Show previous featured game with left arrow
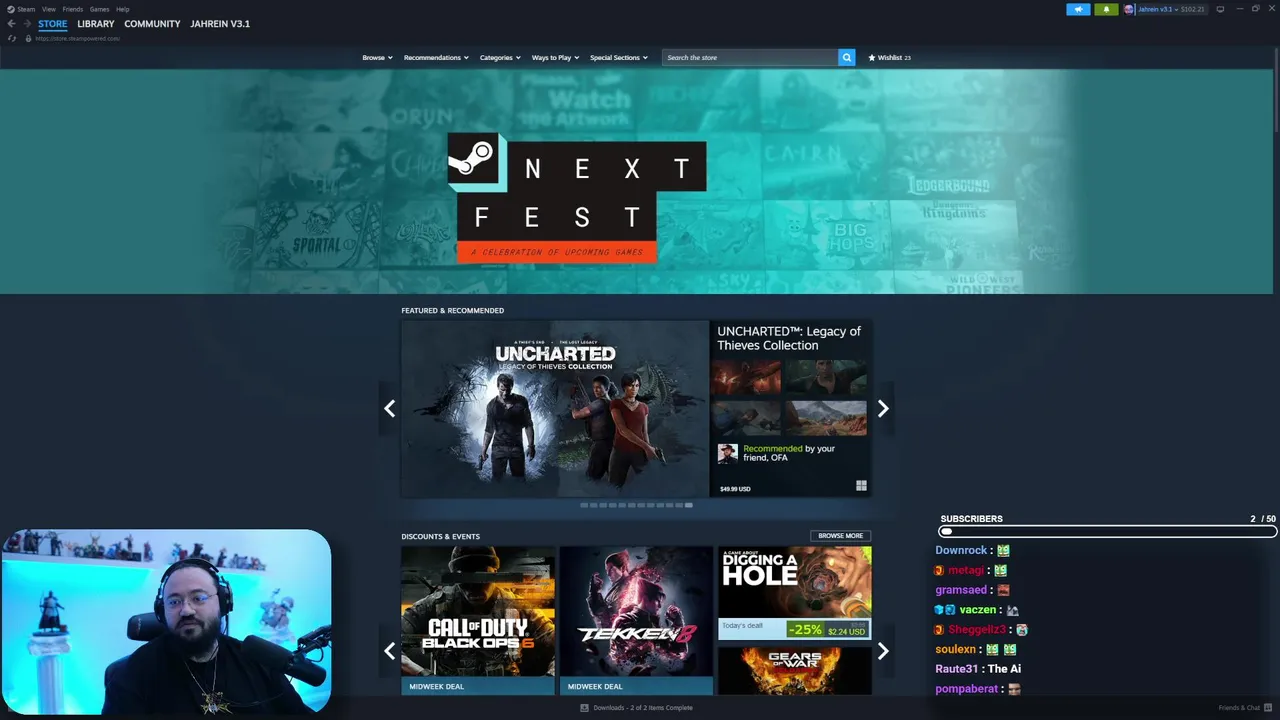The width and height of the screenshot is (1280, 720). 389,408
